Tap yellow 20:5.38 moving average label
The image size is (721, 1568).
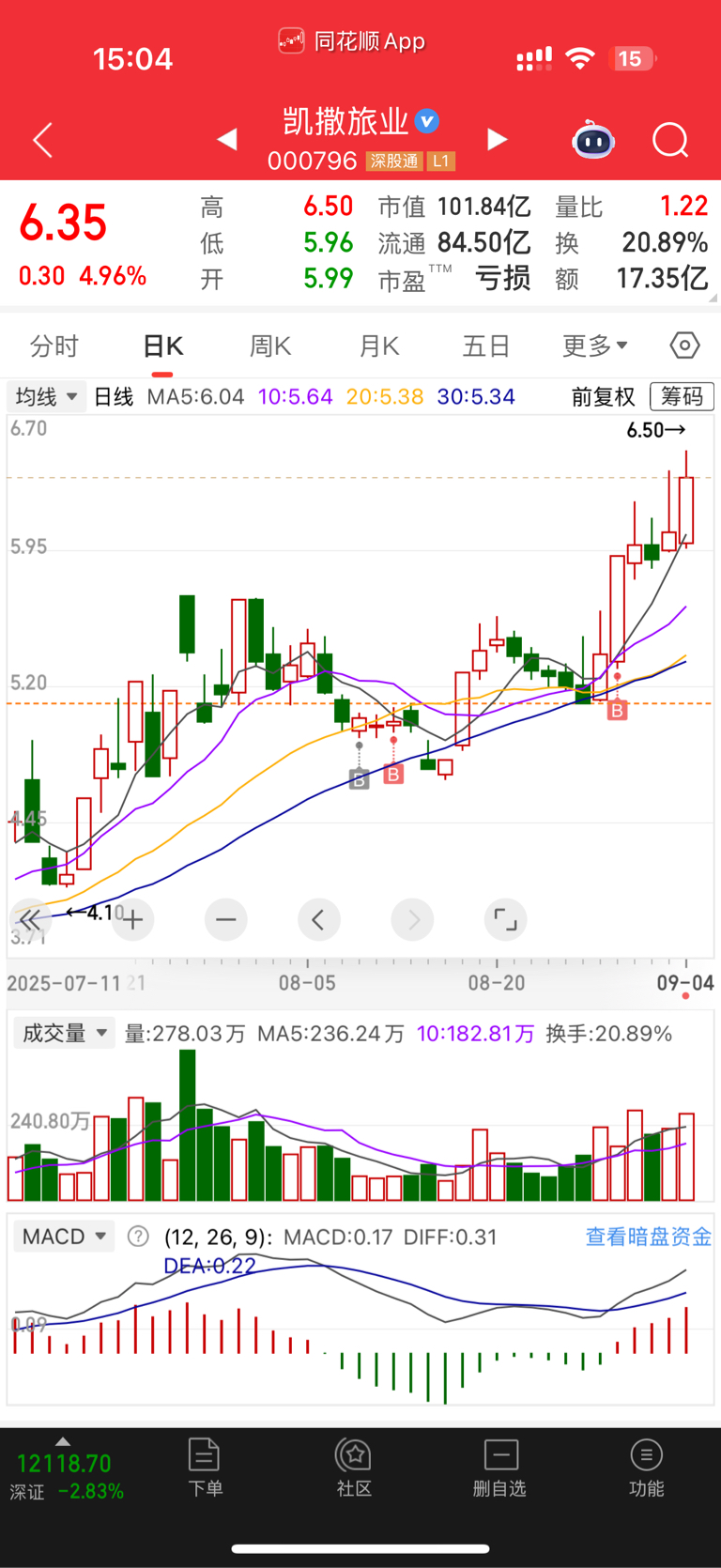click(x=385, y=396)
